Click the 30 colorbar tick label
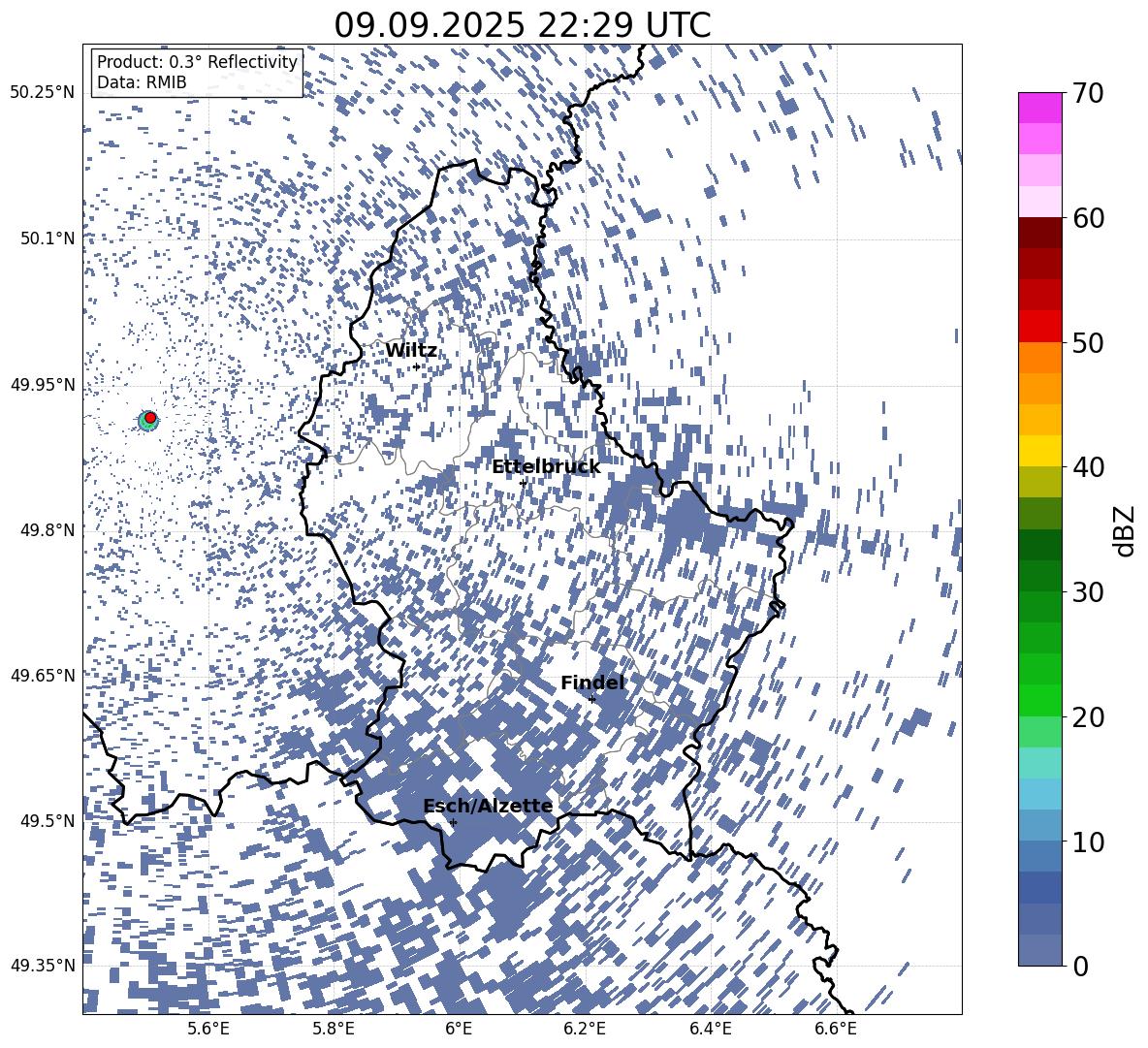Viewport: 1148px width, 1048px height. click(1088, 592)
